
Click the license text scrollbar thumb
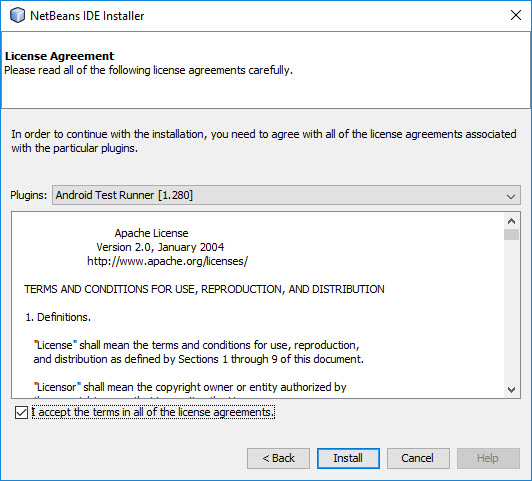click(x=511, y=234)
